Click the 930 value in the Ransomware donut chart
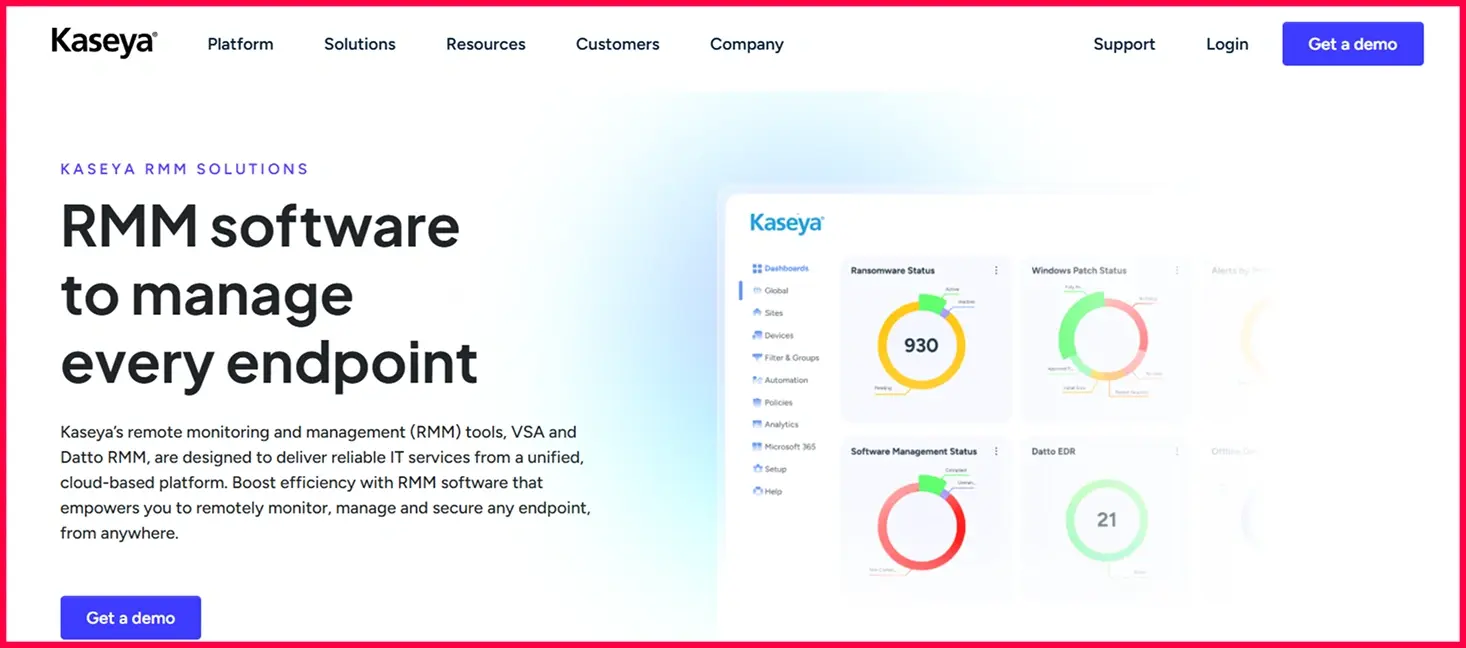Image resolution: width=1466 pixels, height=648 pixels. point(921,345)
